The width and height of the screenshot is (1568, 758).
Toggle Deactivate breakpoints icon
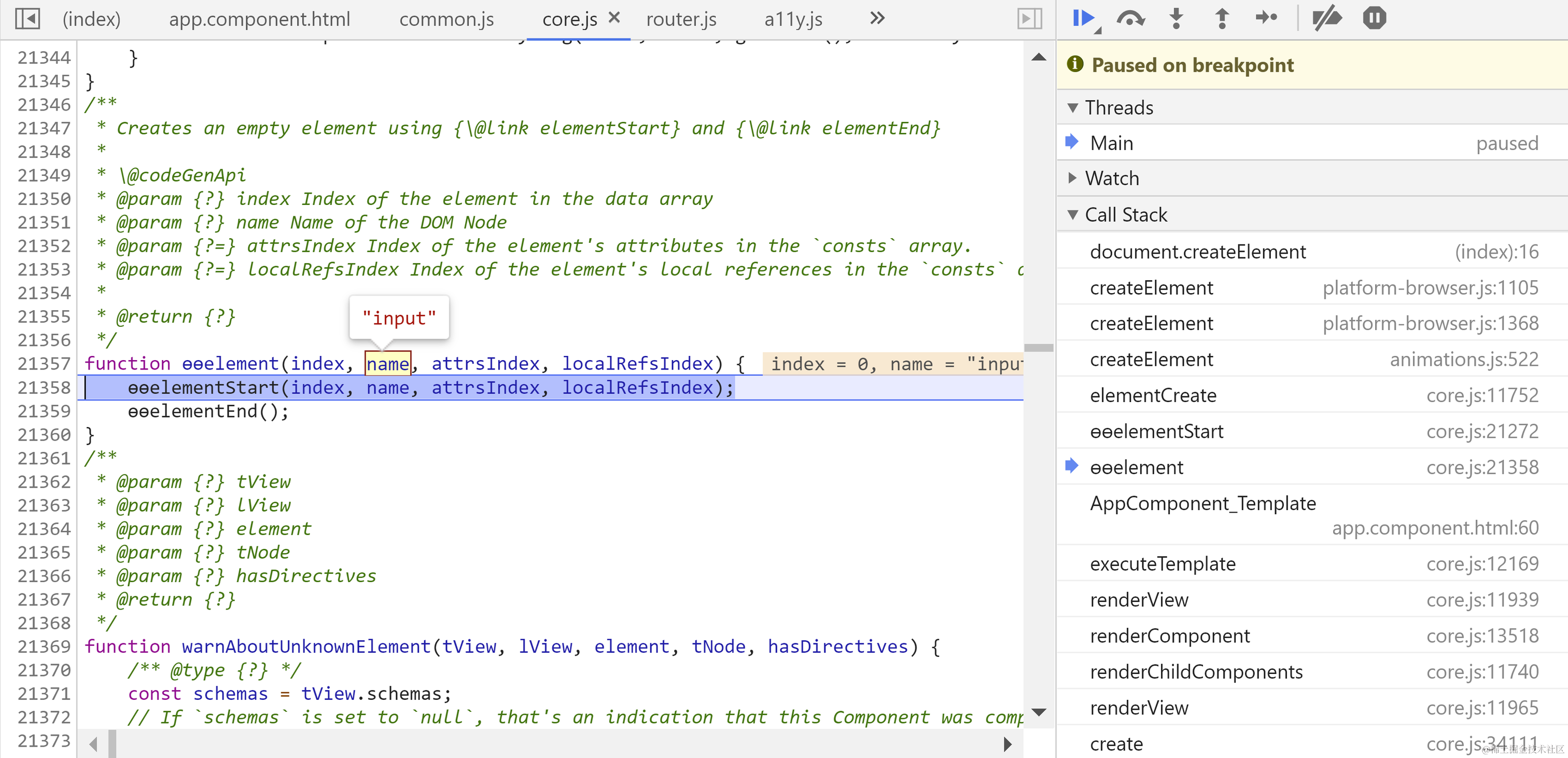click(x=1327, y=18)
